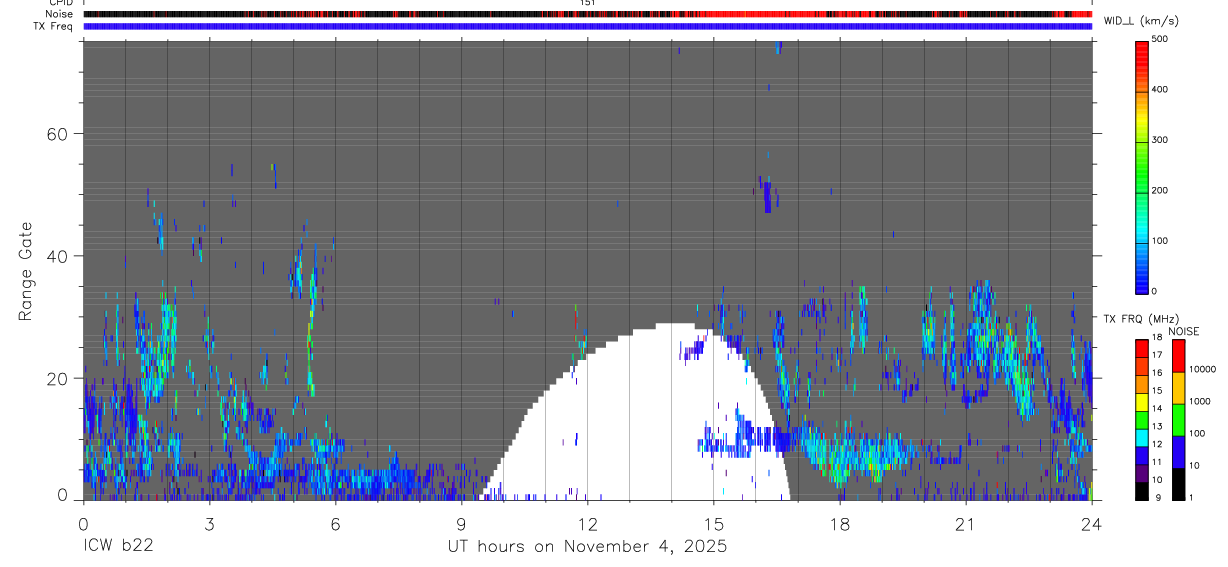Select the yellow swatch in the NOISE legend
Viewport: 1228px width, 567px height.
pos(1178,388)
